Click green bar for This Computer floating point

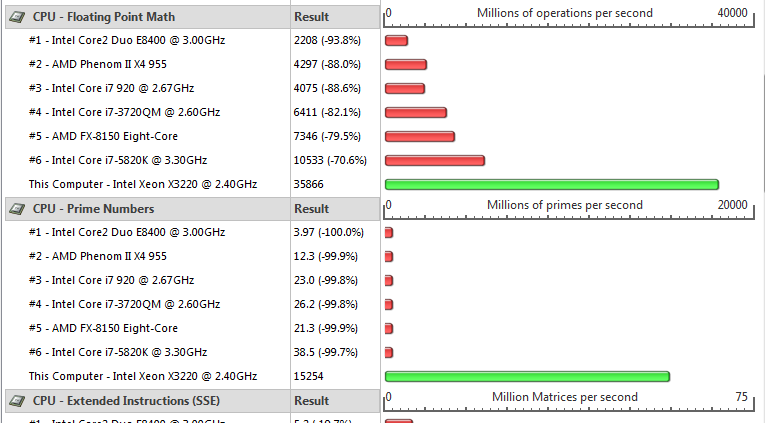pyautogui.click(x=552, y=184)
